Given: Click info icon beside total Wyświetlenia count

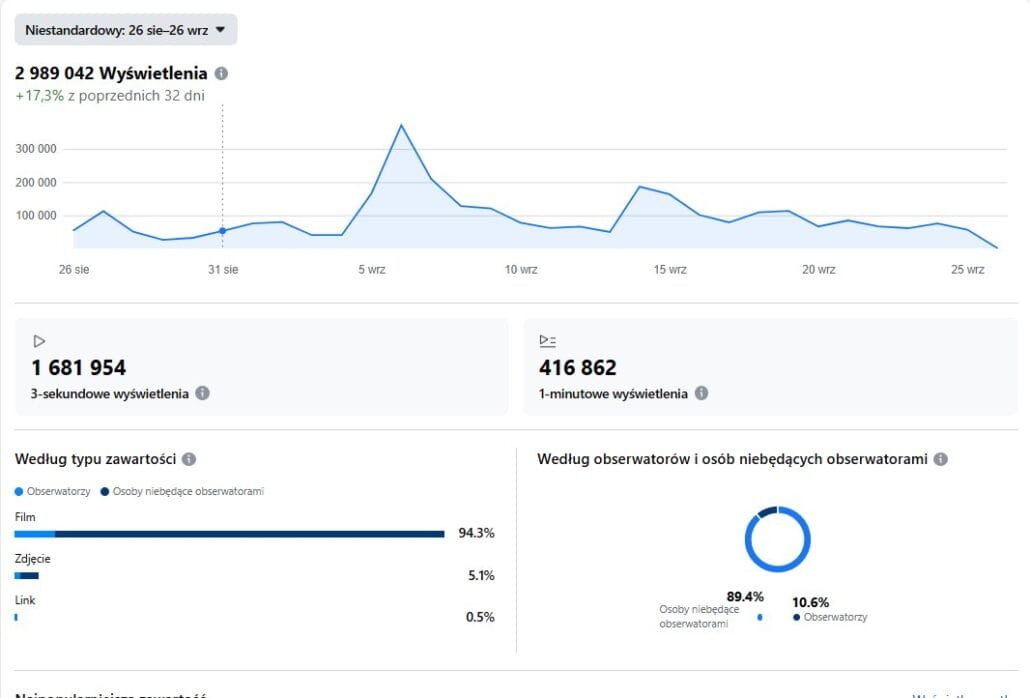Looking at the screenshot, I should [221, 73].
